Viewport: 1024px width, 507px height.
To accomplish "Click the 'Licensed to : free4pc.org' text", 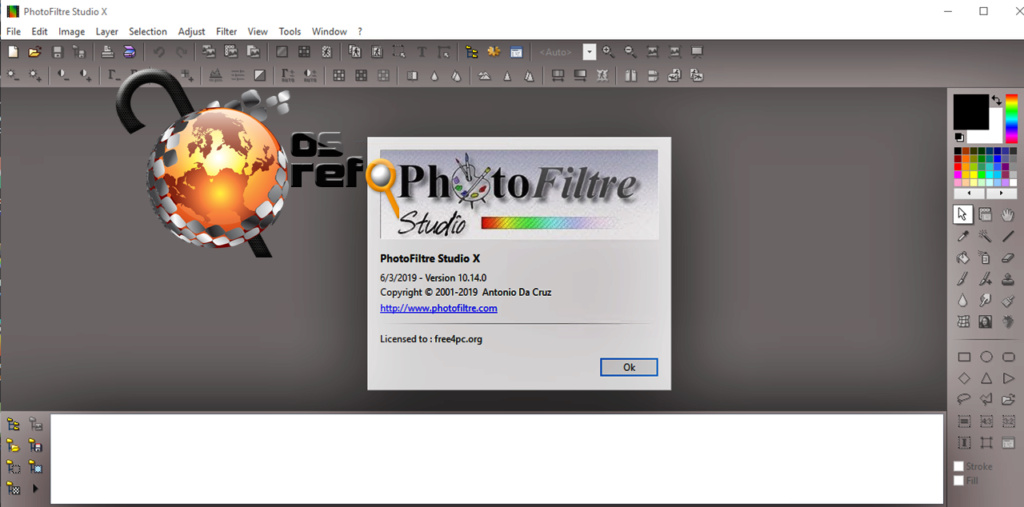I will [x=431, y=339].
